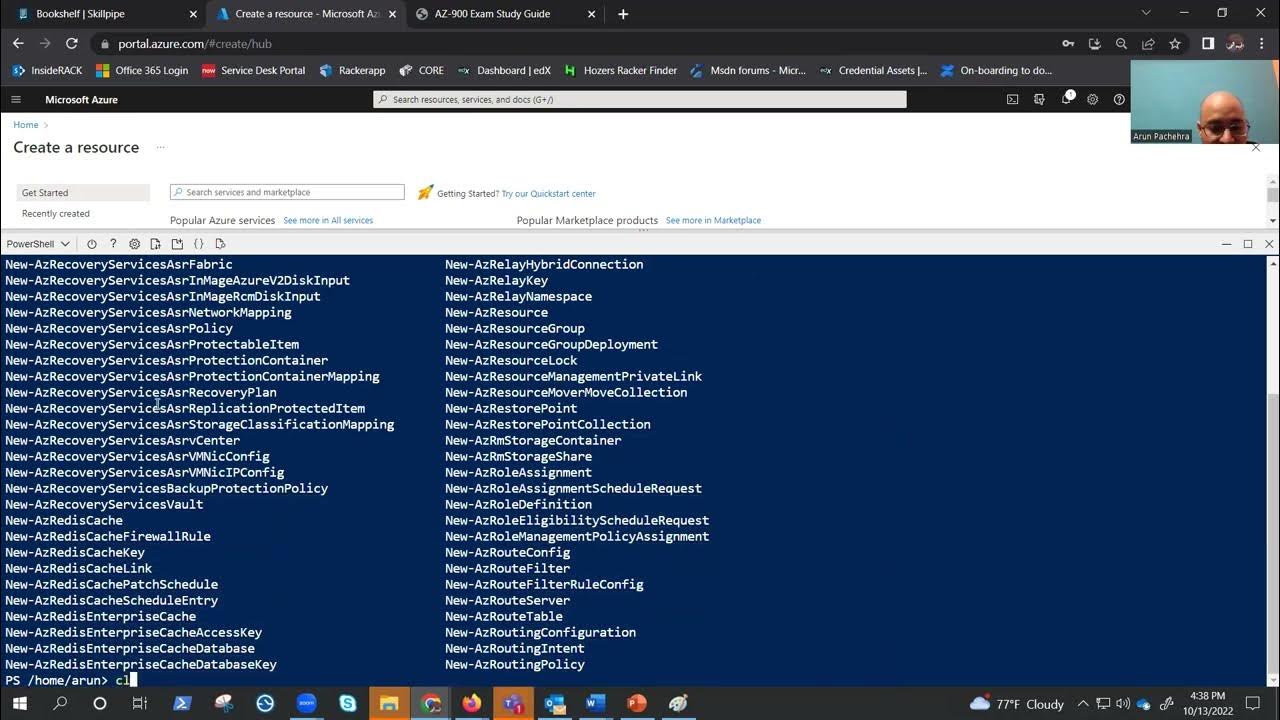
Task: Open Chrome side panel icon
Action: 1208,44
